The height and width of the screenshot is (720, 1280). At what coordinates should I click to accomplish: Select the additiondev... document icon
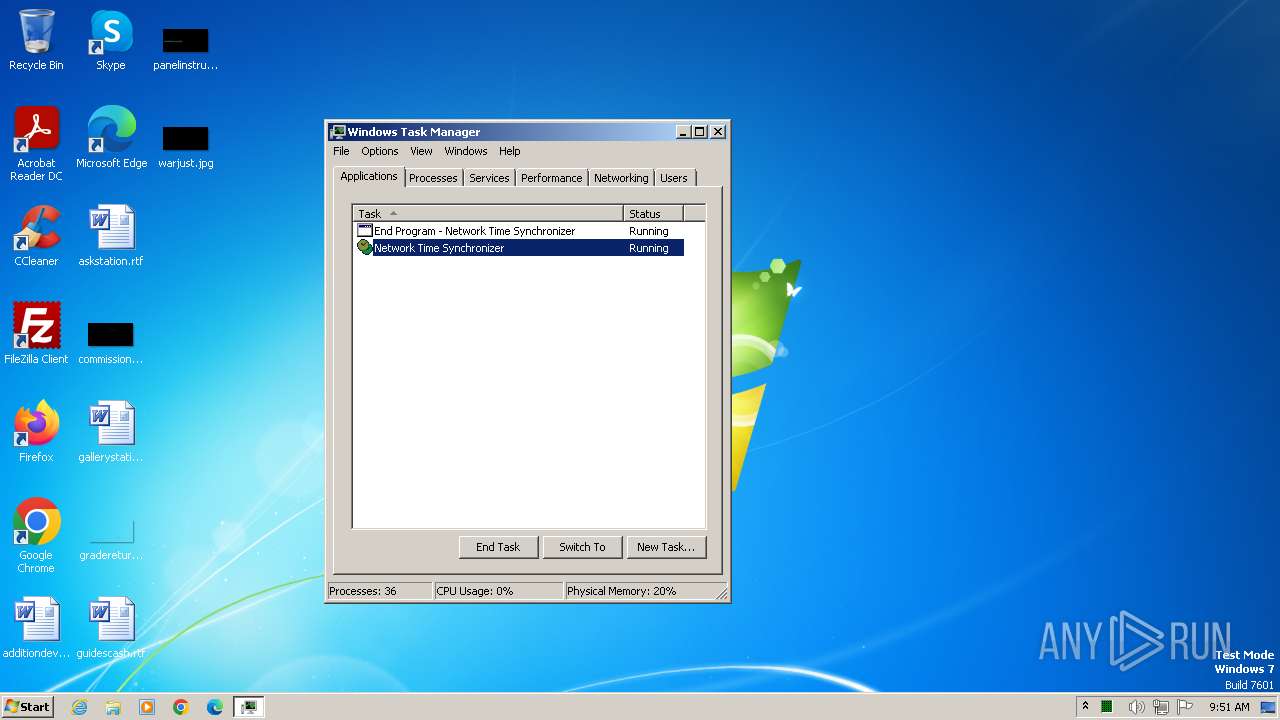point(36,627)
